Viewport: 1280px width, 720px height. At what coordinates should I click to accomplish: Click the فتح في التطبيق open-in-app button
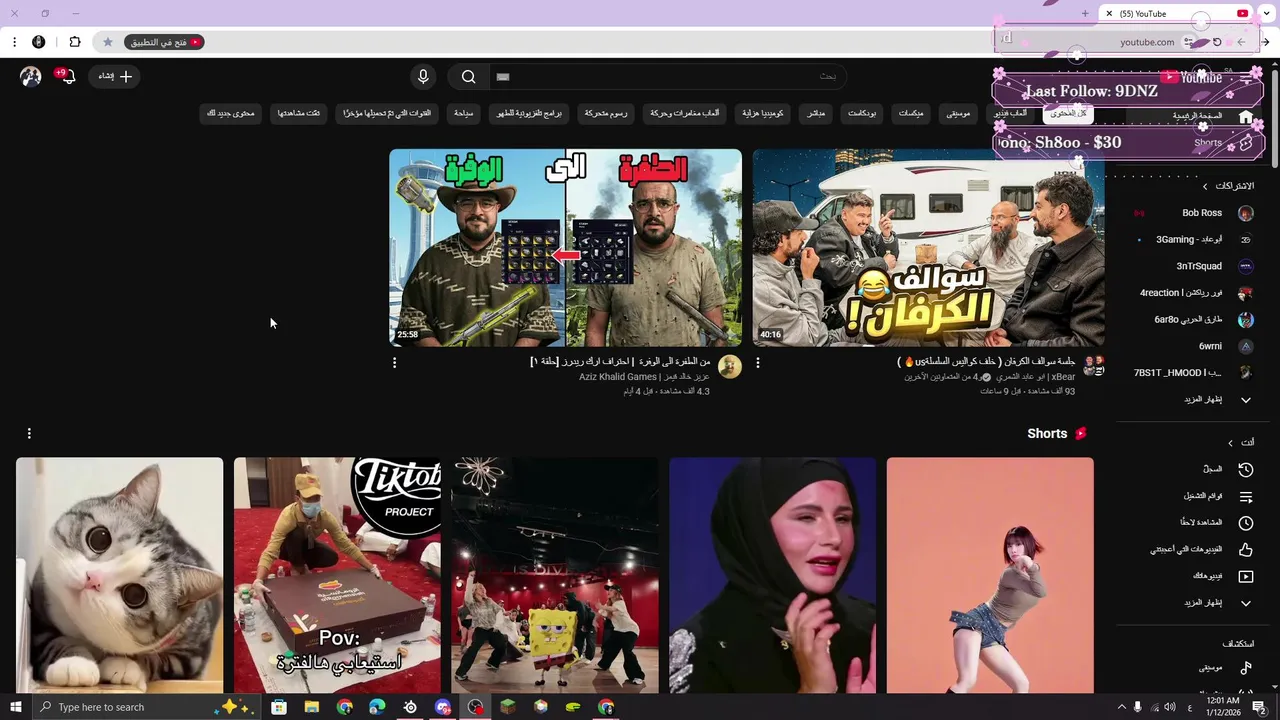165,42
